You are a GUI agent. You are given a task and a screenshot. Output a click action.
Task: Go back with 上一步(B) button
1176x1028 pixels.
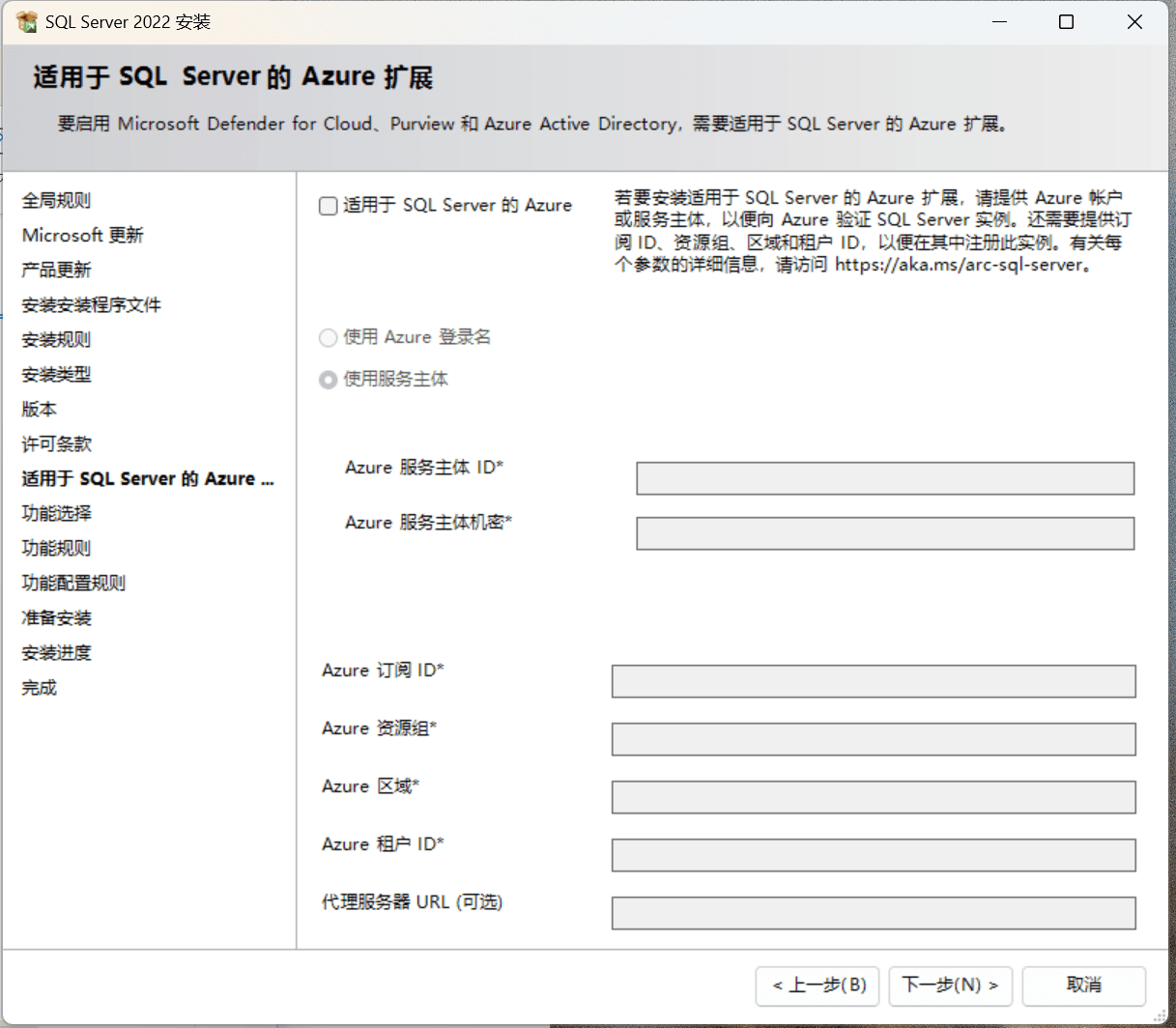coord(817,985)
